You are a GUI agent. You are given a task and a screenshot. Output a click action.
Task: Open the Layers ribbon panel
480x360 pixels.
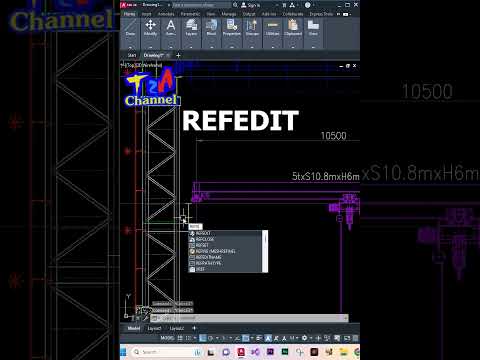(x=191, y=28)
